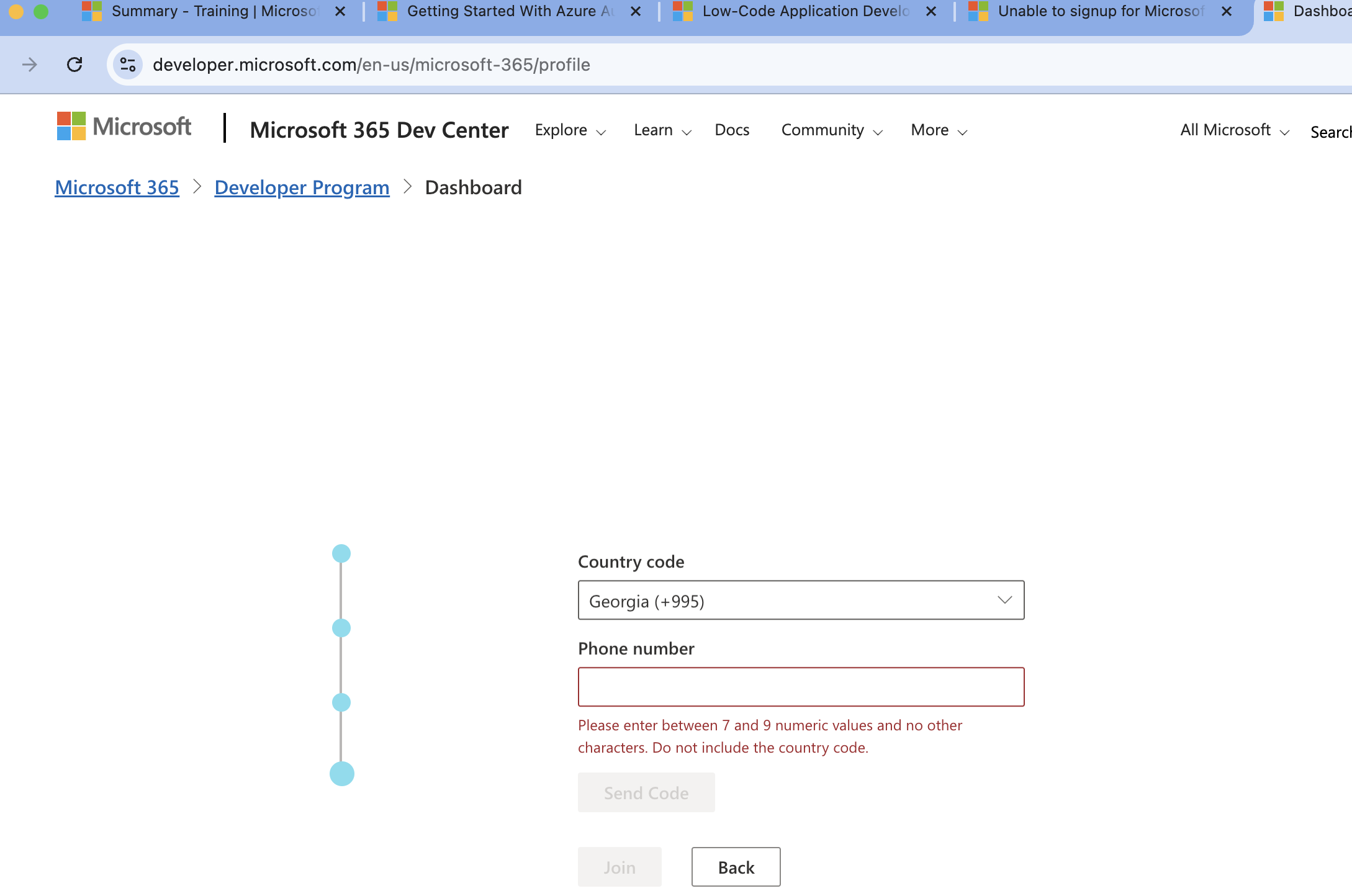Click the Low-Code Application Development tab favicon
Image resolution: width=1352 pixels, height=896 pixels.
coord(680,11)
